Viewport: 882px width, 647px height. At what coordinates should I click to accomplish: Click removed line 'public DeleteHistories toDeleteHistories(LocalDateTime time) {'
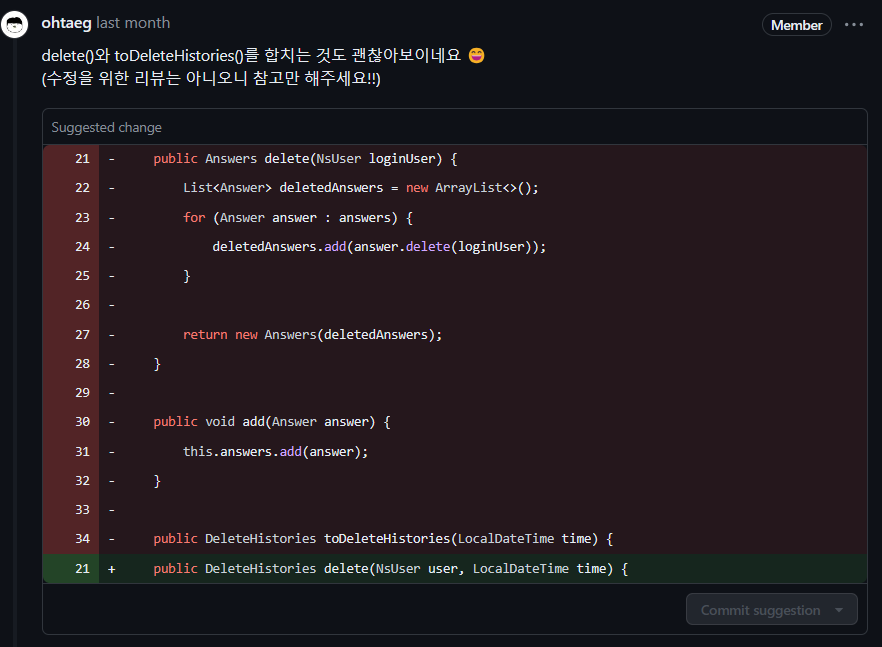pos(383,539)
